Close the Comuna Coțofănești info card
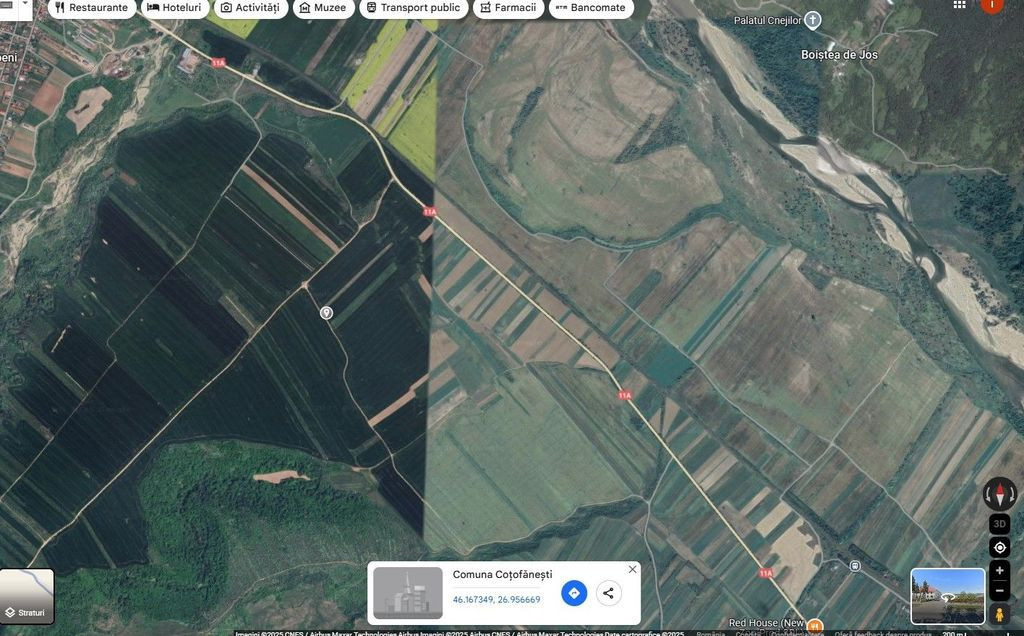This screenshot has width=1024, height=636. coord(632,569)
